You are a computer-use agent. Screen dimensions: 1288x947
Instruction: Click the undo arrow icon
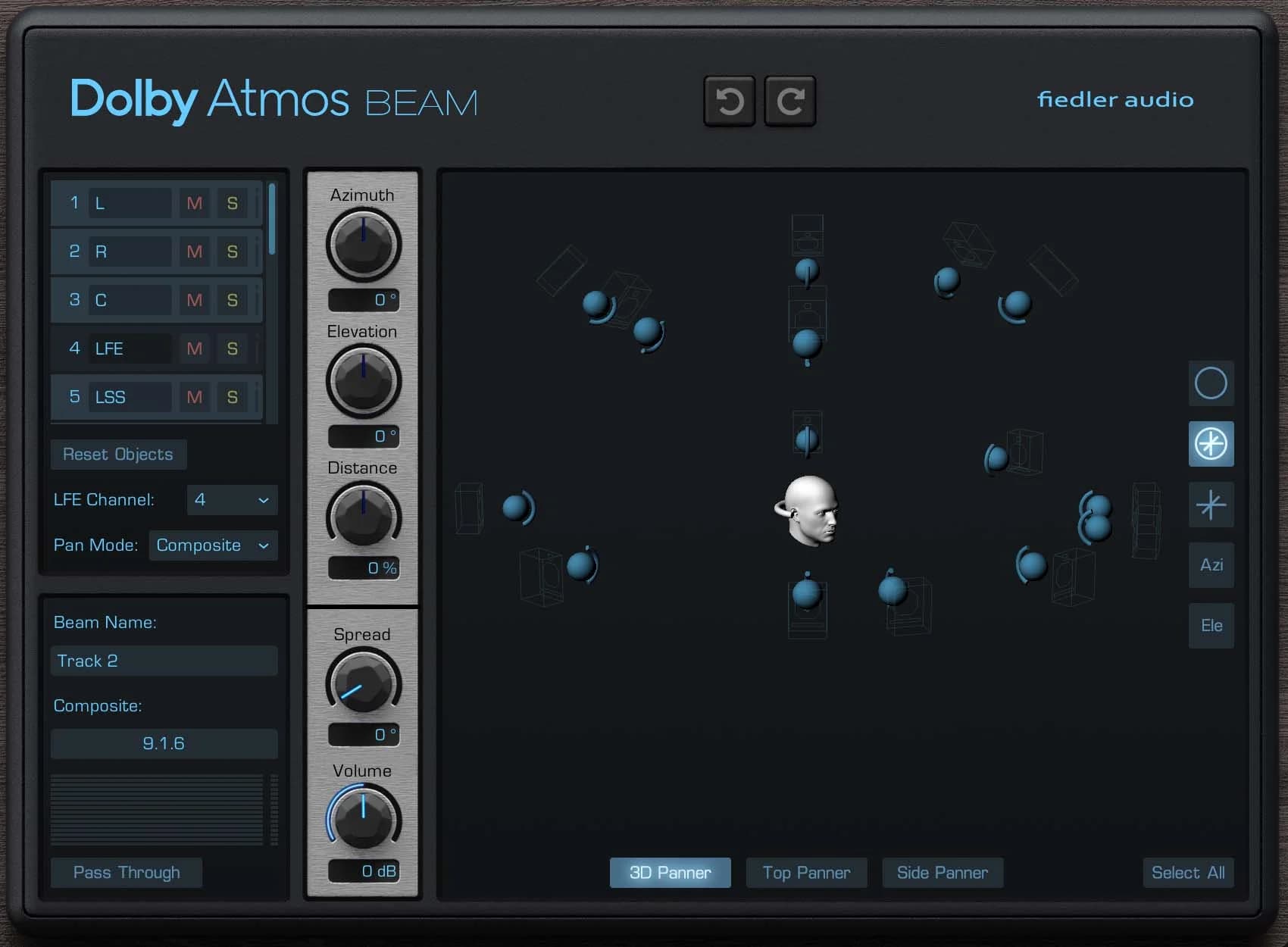tap(729, 100)
